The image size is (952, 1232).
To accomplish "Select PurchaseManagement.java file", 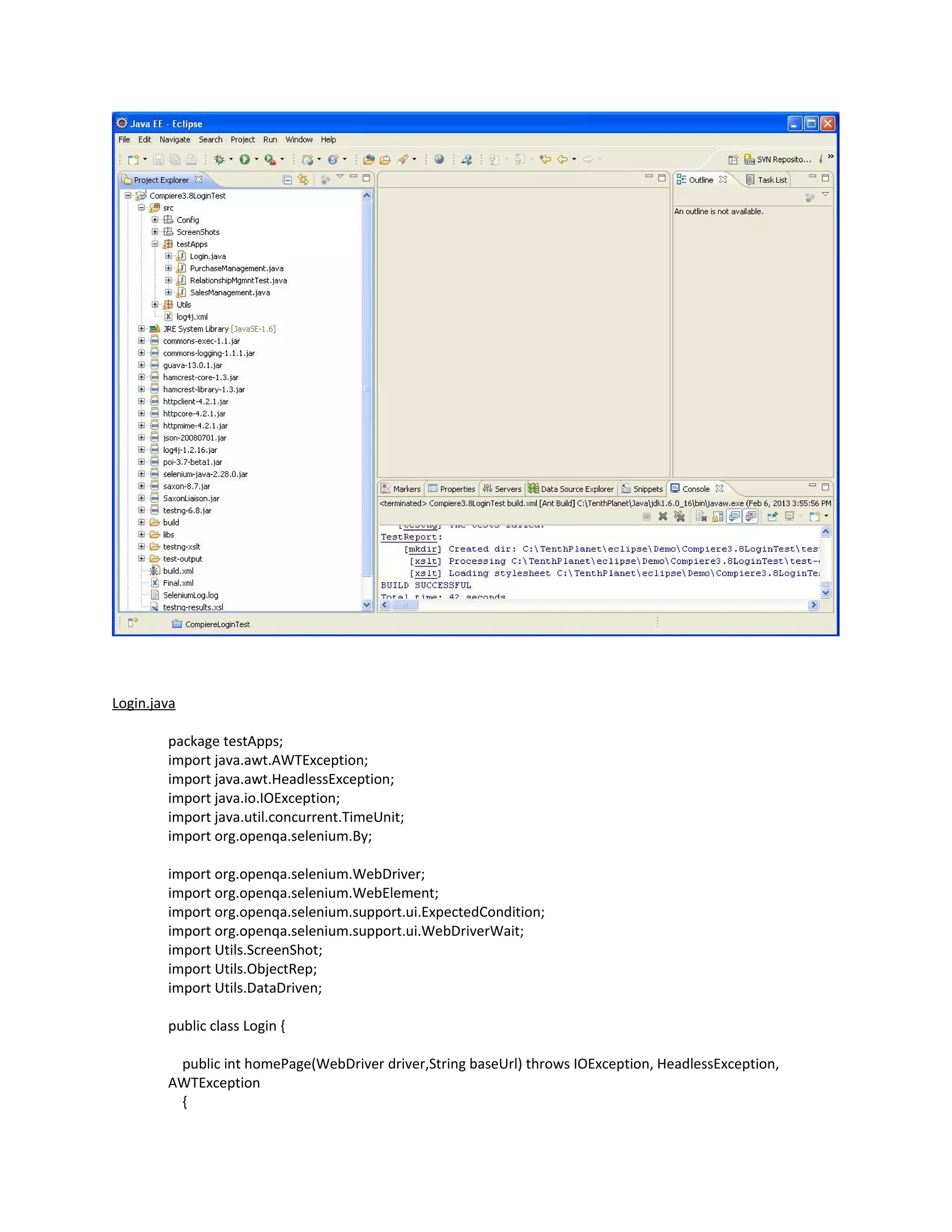I will (236, 269).
